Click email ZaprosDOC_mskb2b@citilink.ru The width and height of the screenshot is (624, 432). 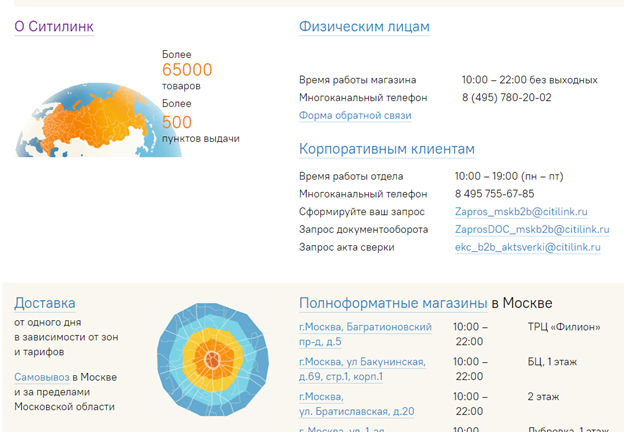532,230
